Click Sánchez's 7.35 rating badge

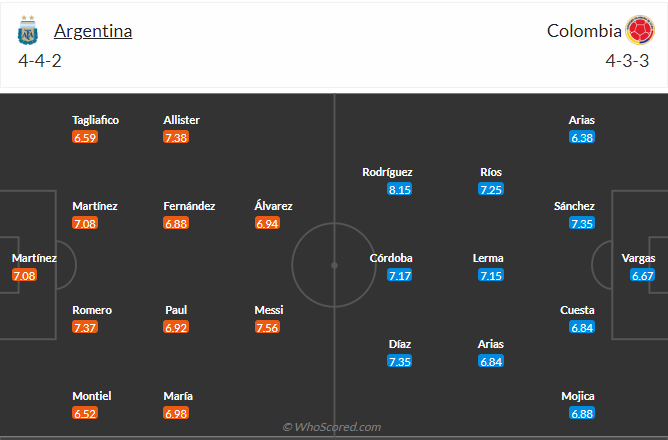(x=582, y=223)
